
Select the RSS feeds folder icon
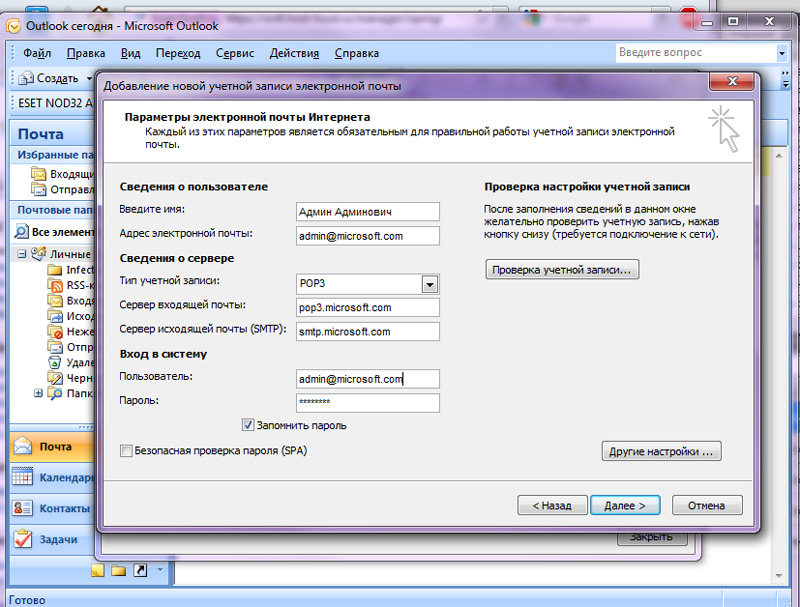[55, 286]
